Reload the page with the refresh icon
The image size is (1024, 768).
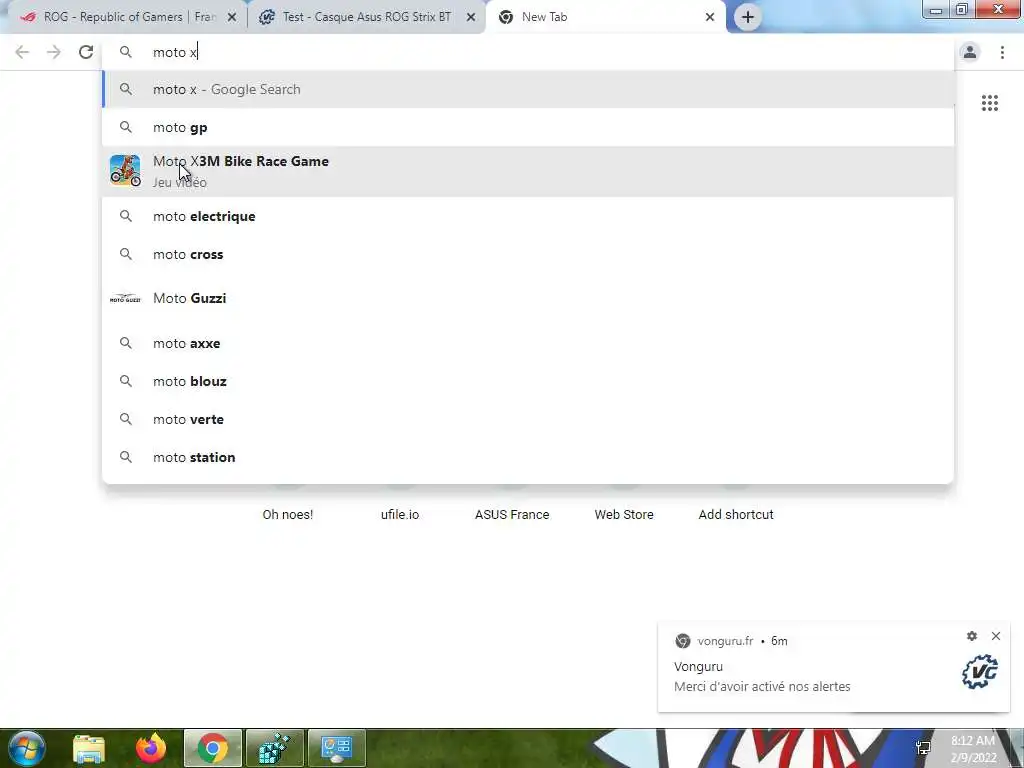point(86,52)
